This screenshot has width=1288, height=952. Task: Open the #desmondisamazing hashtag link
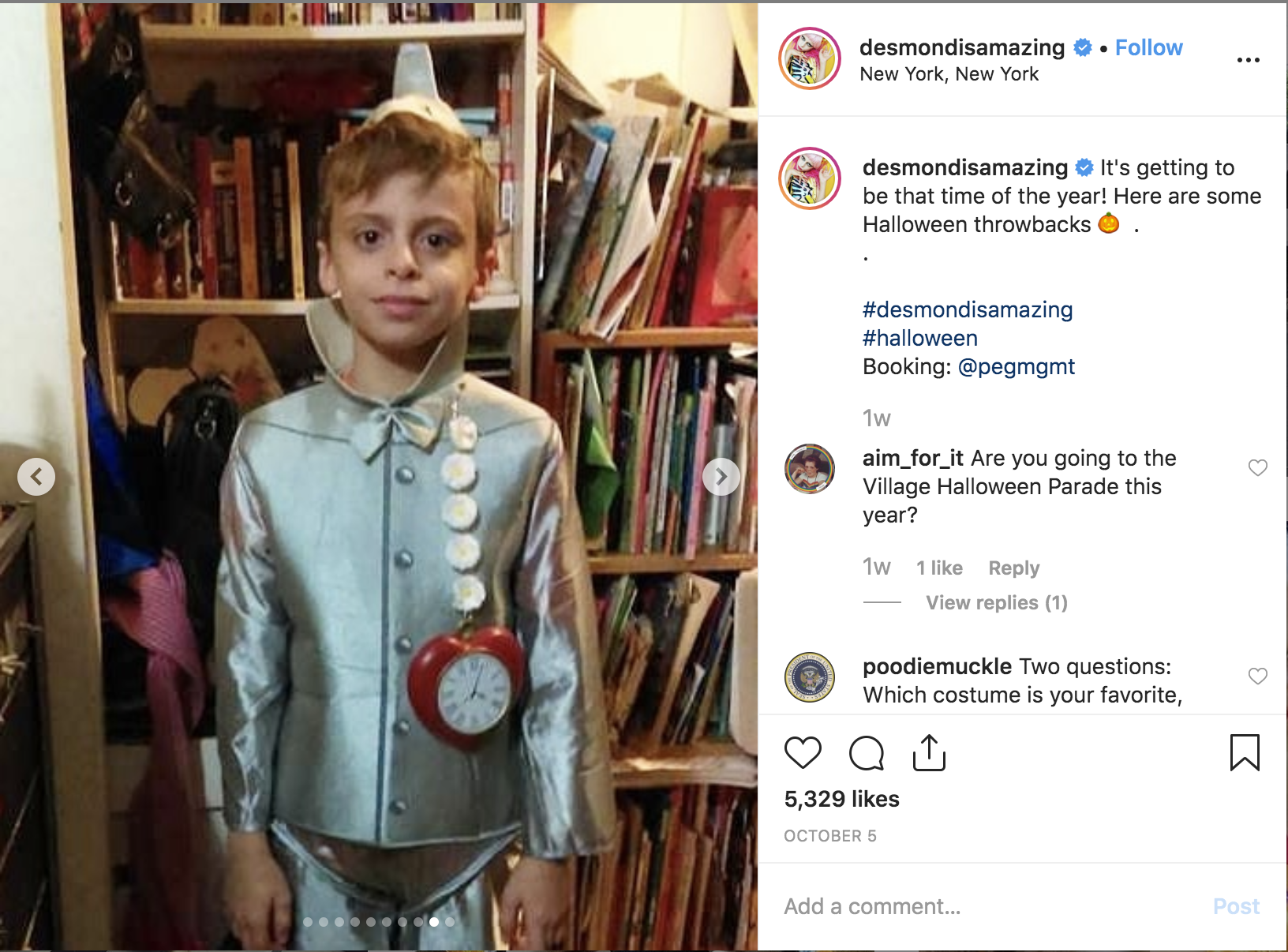point(968,309)
